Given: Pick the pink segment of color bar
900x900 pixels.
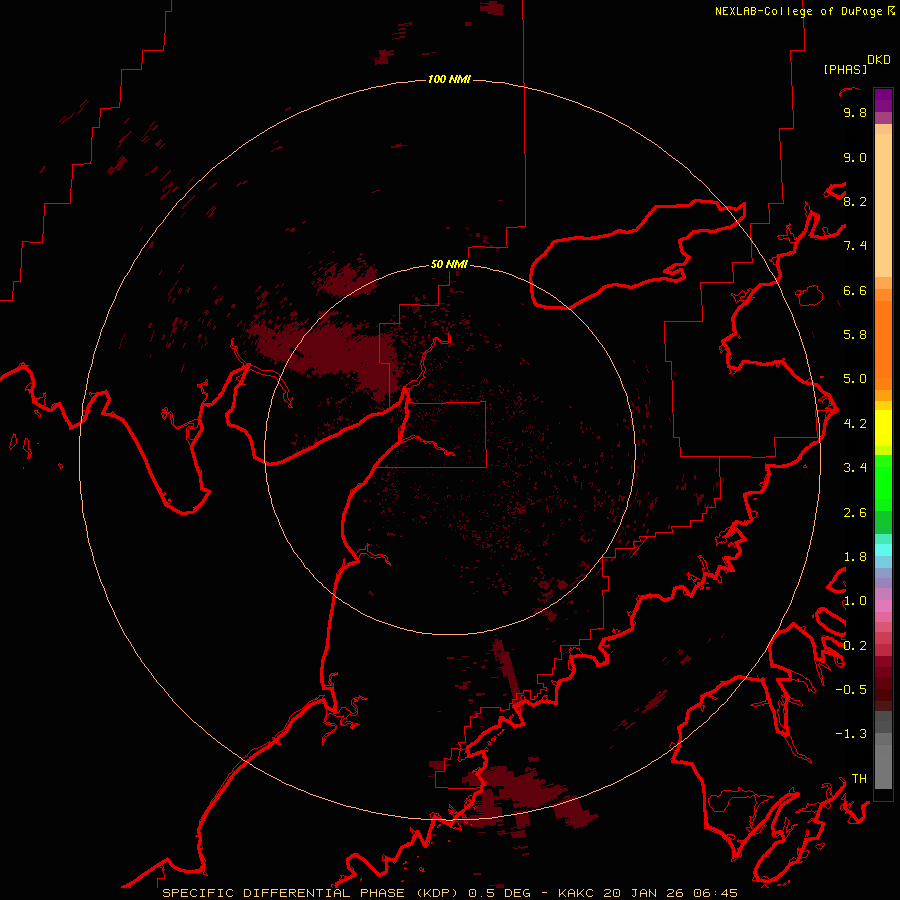Looking at the screenshot, I should [883, 606].
